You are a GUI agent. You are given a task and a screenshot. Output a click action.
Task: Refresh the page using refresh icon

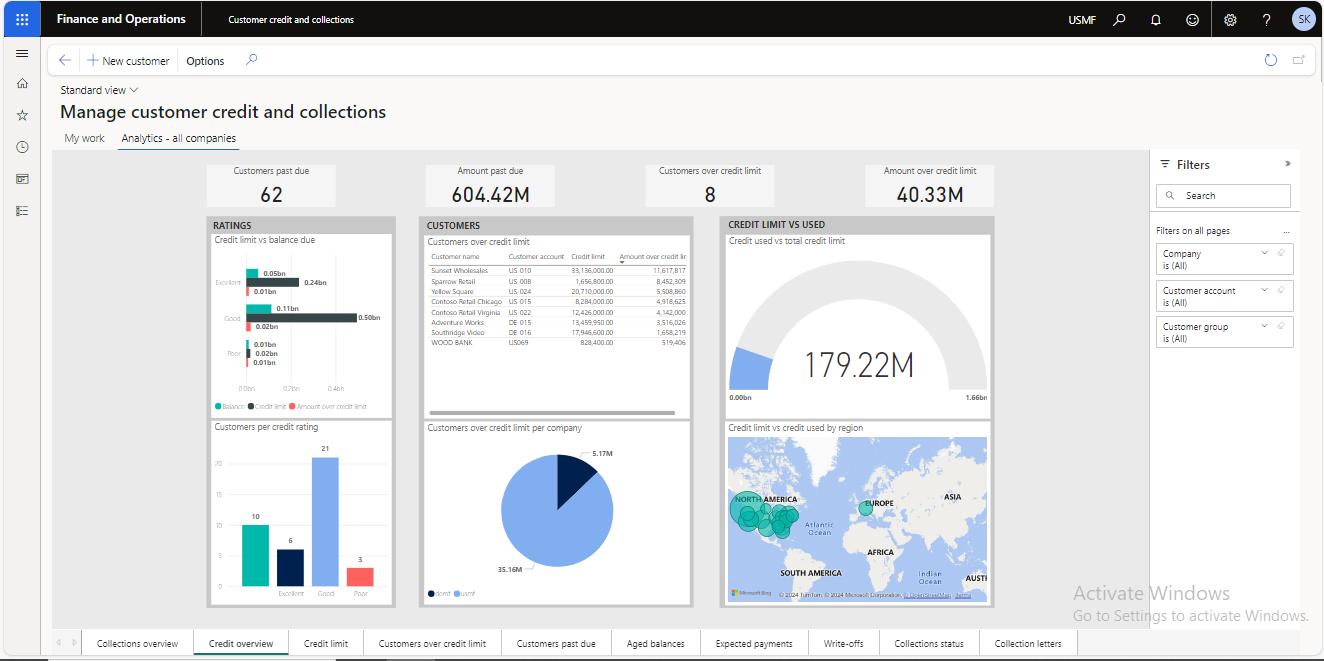[x=1271, y=60]
